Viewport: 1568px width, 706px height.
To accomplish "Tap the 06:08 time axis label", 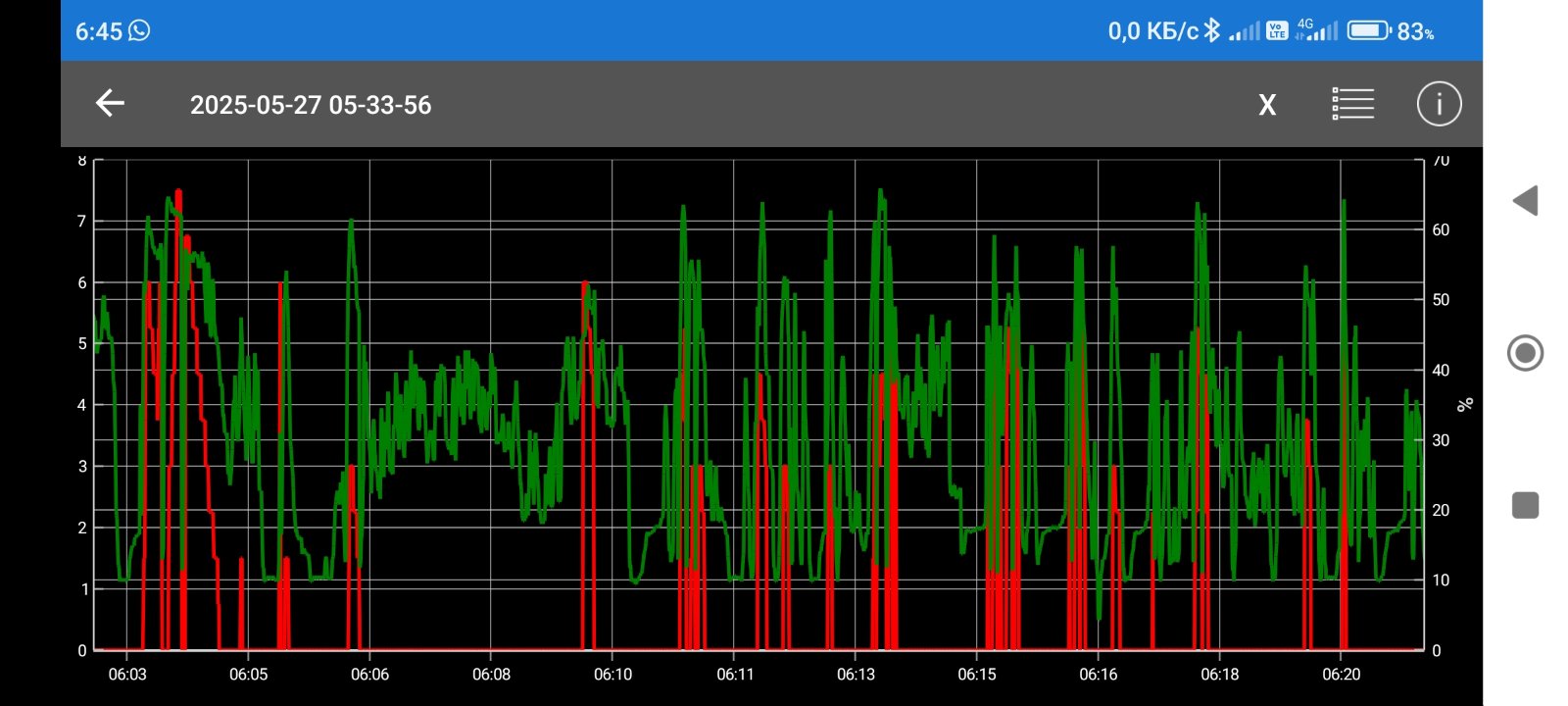I will (x=491, y=675).
